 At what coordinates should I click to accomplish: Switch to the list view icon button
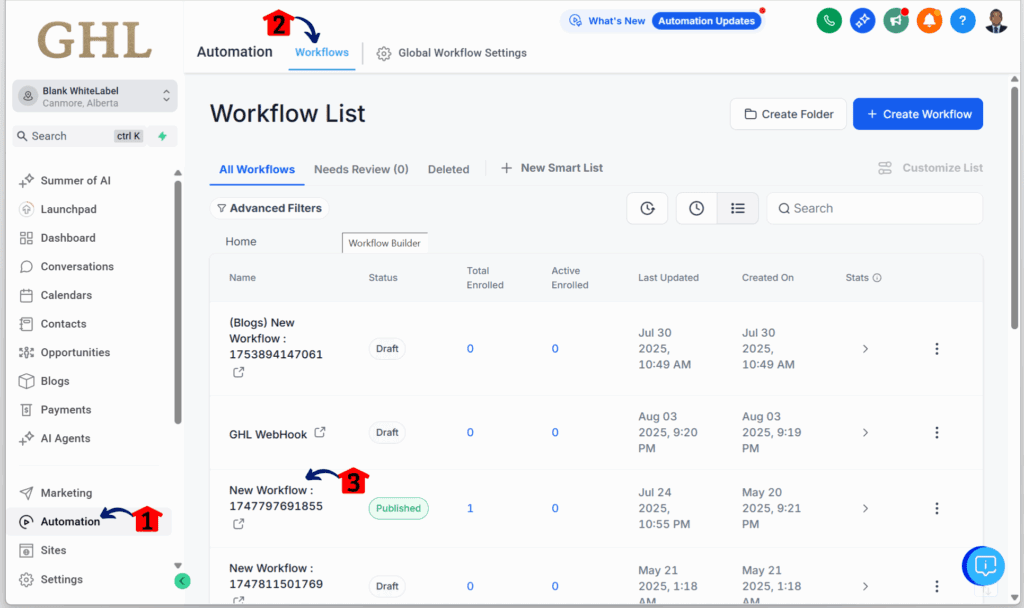[x=738, y=208]
